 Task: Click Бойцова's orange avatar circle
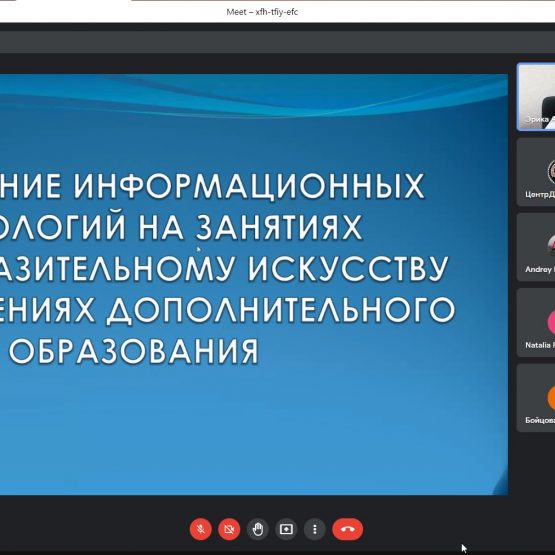pos(551,397)
